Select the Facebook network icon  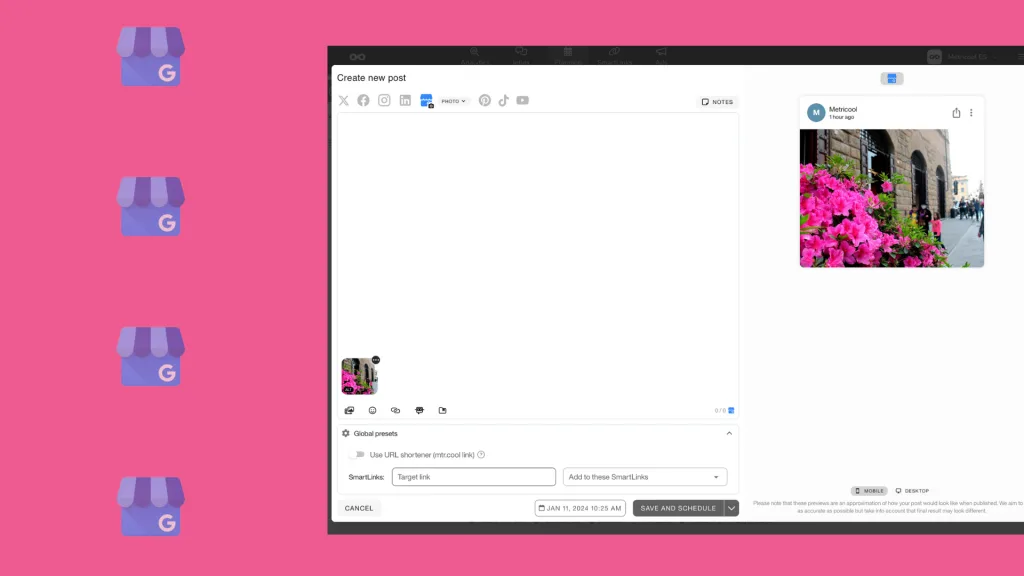tap(363, 100)
